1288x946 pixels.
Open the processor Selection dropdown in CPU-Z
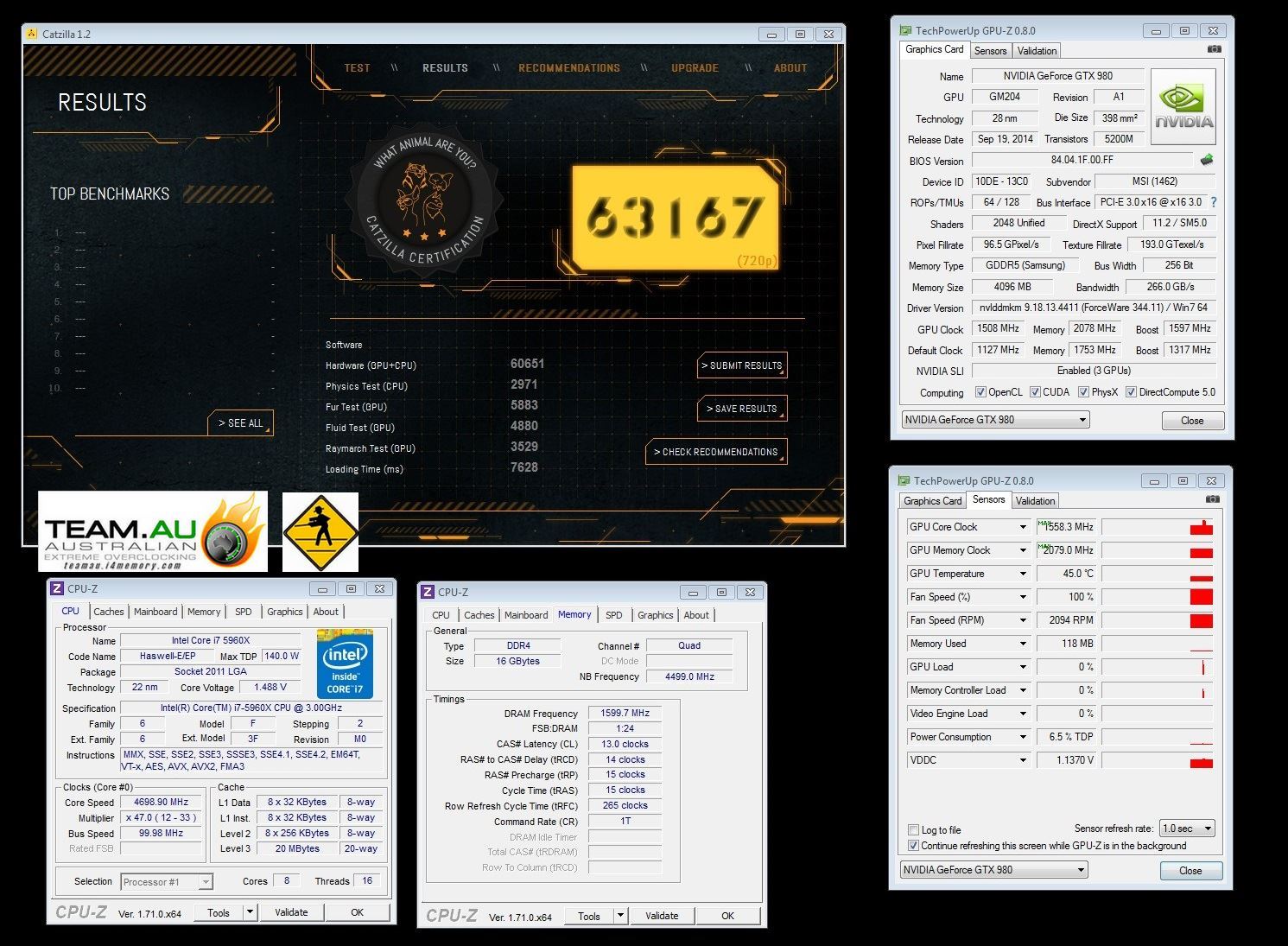[167, 882]
